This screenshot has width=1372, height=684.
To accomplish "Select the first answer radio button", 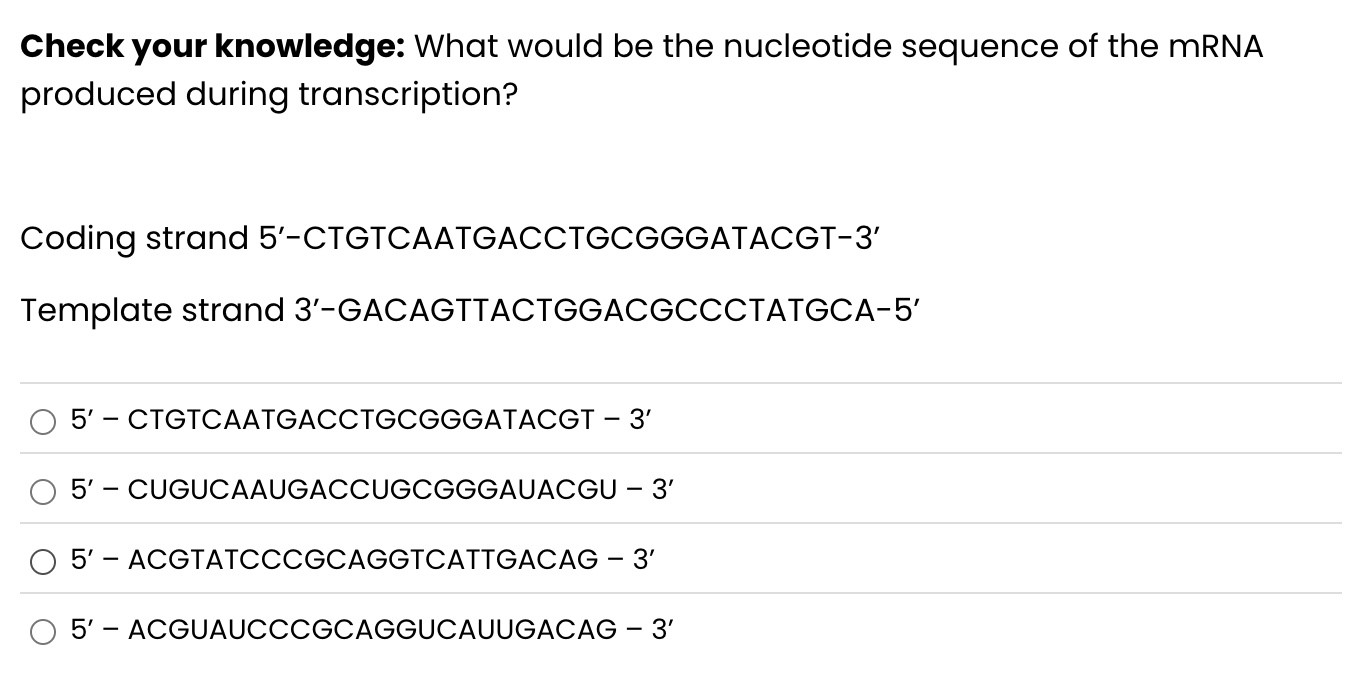I will coord(42,422).
